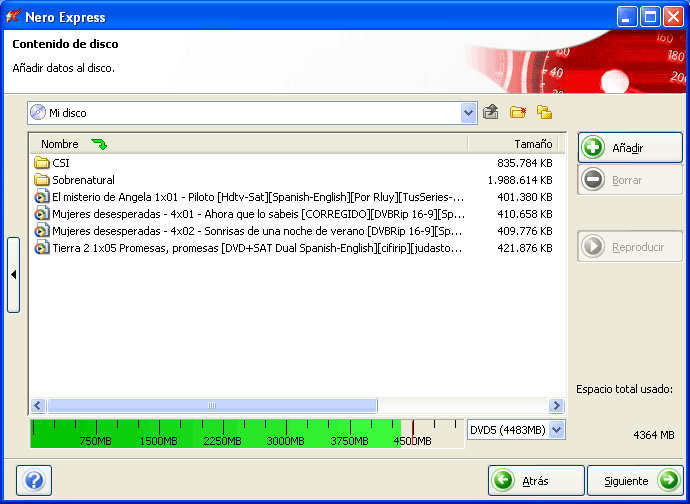
Task: Select Tierra 2 1x05 Promesas file name
Action: [x=257, y=248]
